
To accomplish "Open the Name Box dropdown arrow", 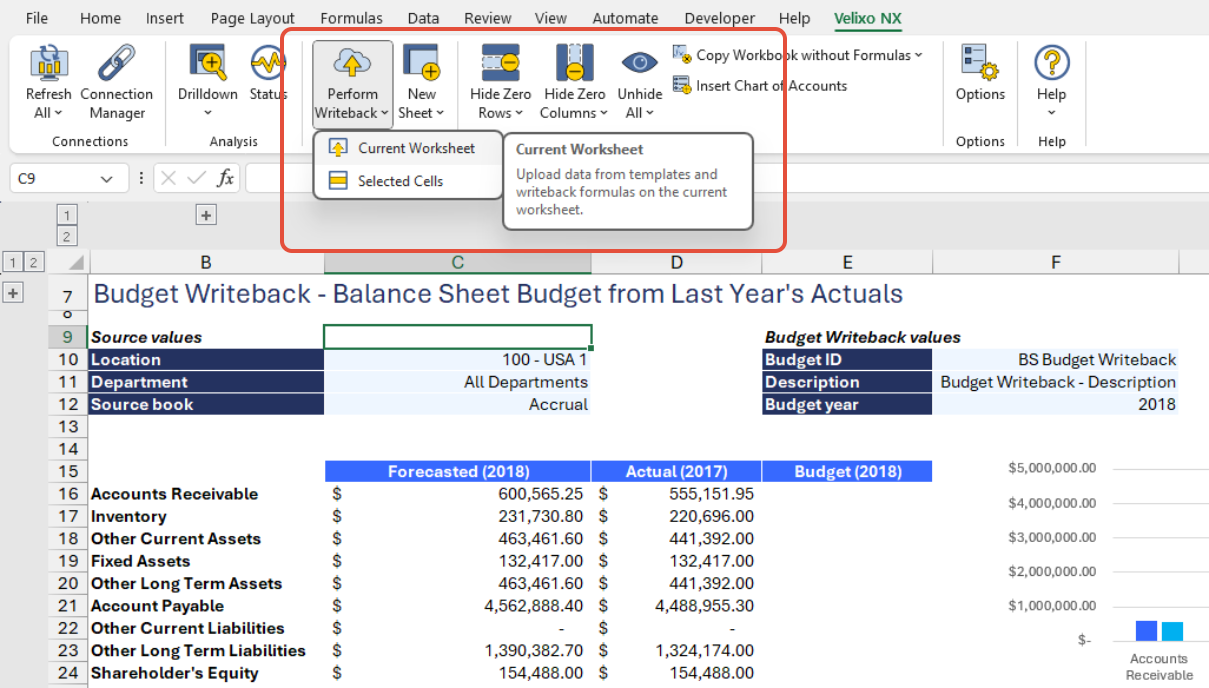I will tap(107, 179).
